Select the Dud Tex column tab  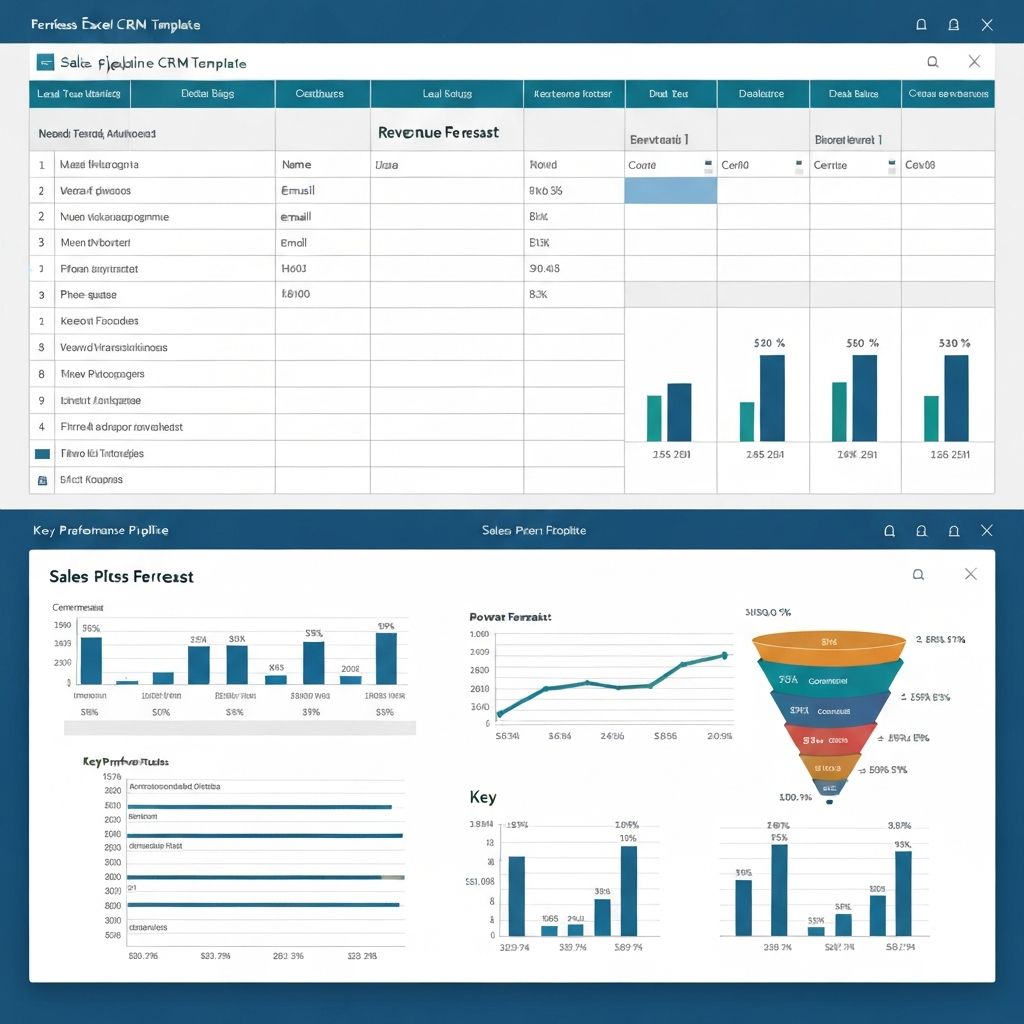pyautogui.click(x=671, y=94)
